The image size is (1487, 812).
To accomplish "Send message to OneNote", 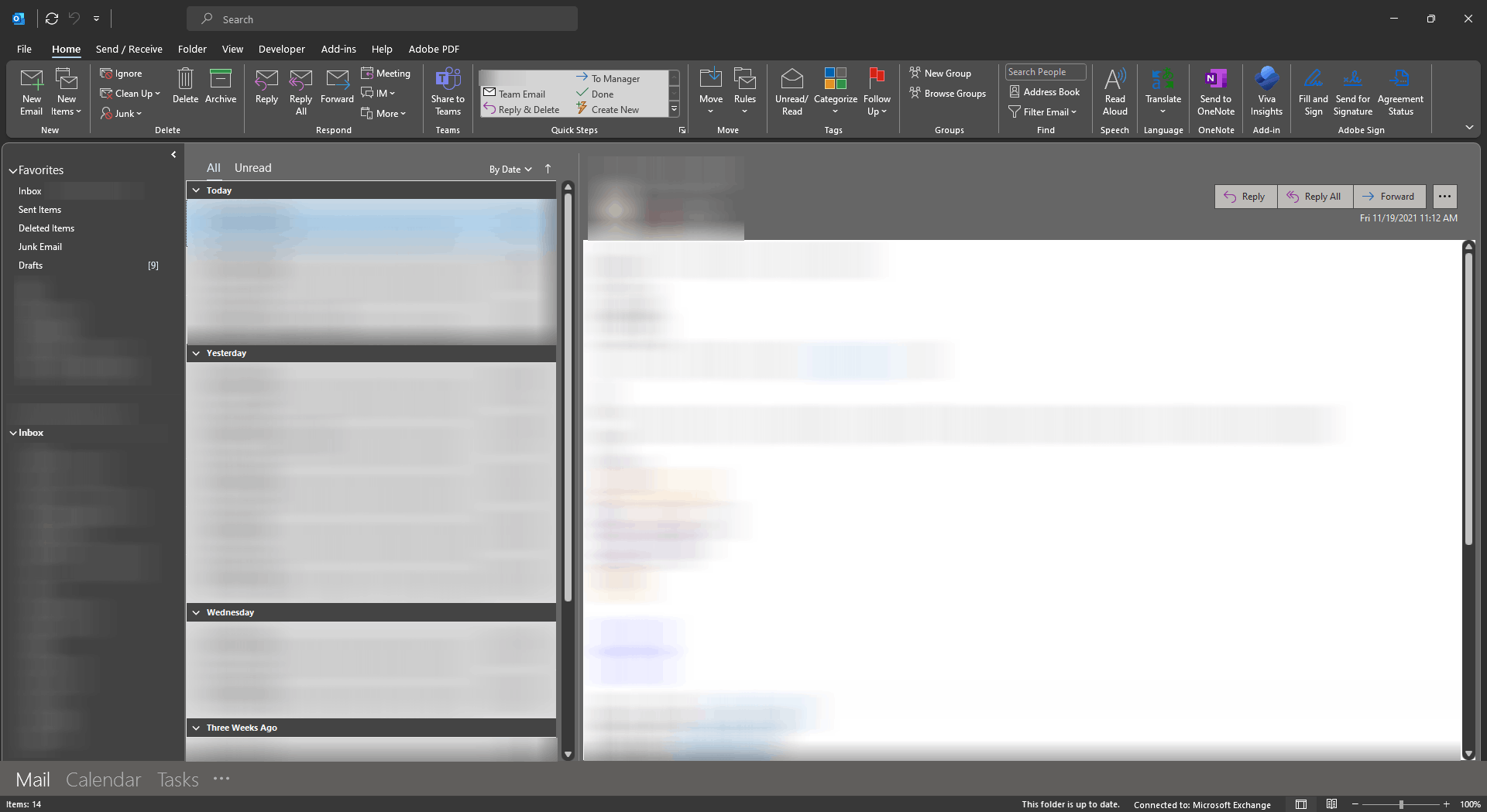I will pyautogui.click(x=1216, y=92).
